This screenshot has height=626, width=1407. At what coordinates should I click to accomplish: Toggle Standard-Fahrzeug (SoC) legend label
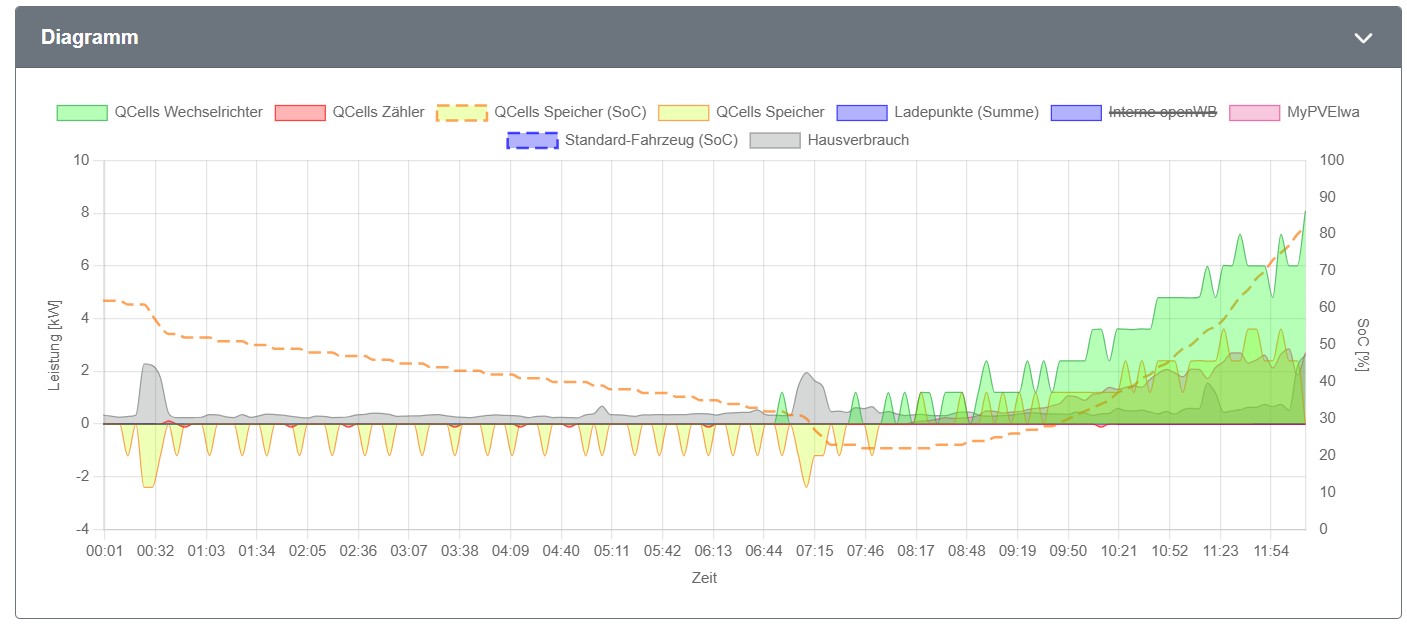click(651, 140)
